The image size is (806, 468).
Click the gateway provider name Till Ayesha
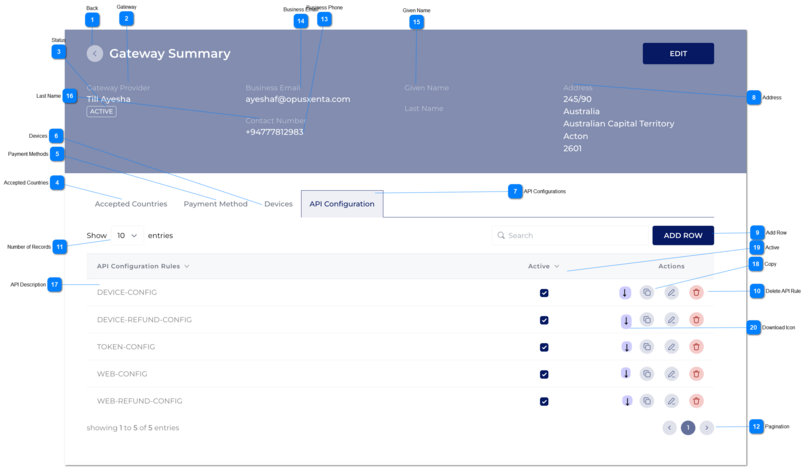108,99
